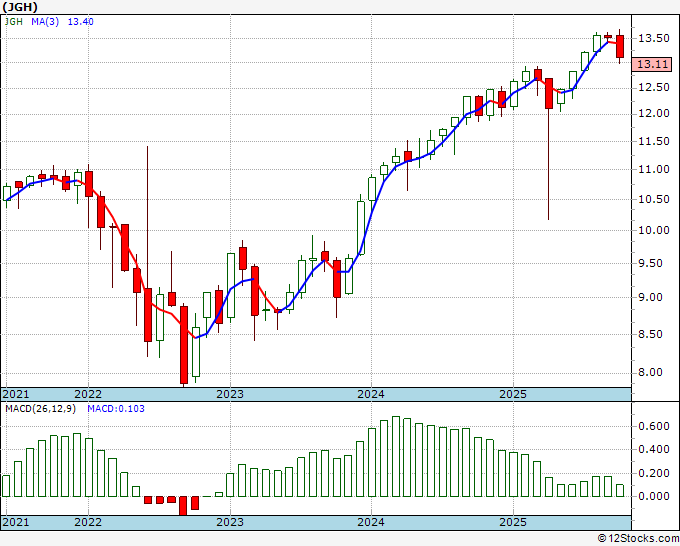Click 2025 on the price chart timeline
This screenshot has height=546, width=680.
tap(513, 394)
